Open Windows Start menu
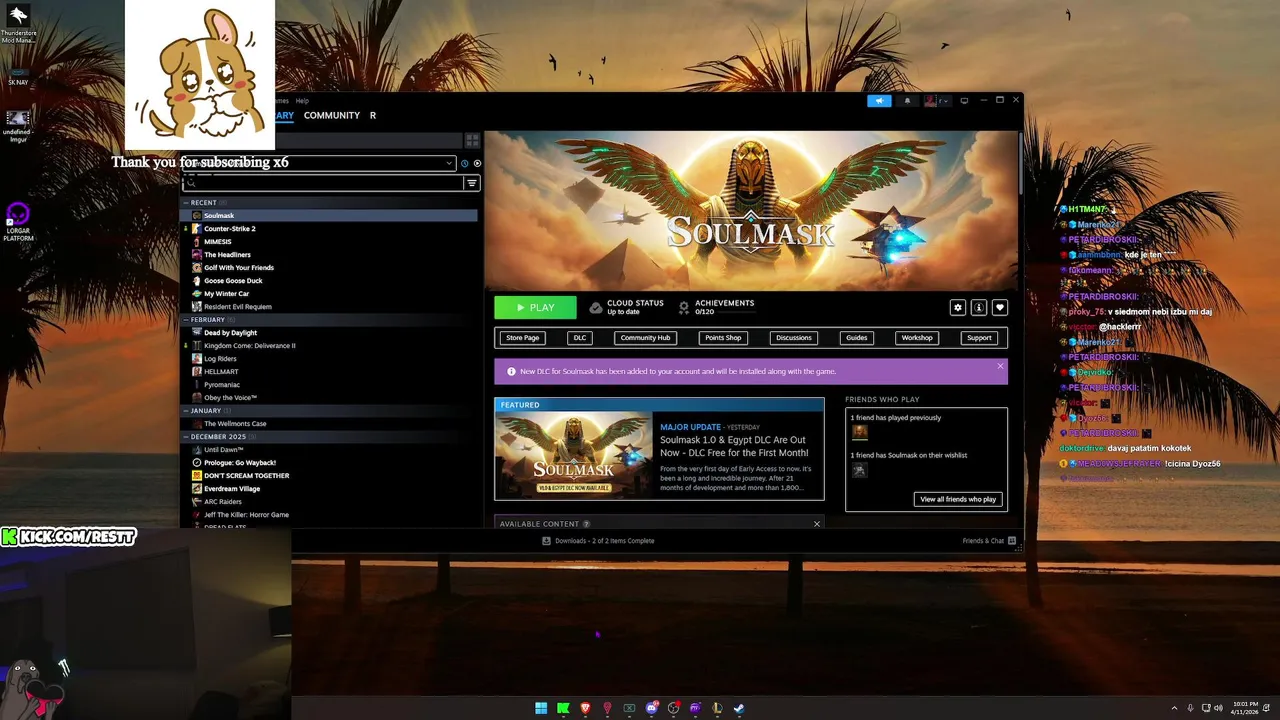This screenshot has height=720, width=1280. click(541, 708)
